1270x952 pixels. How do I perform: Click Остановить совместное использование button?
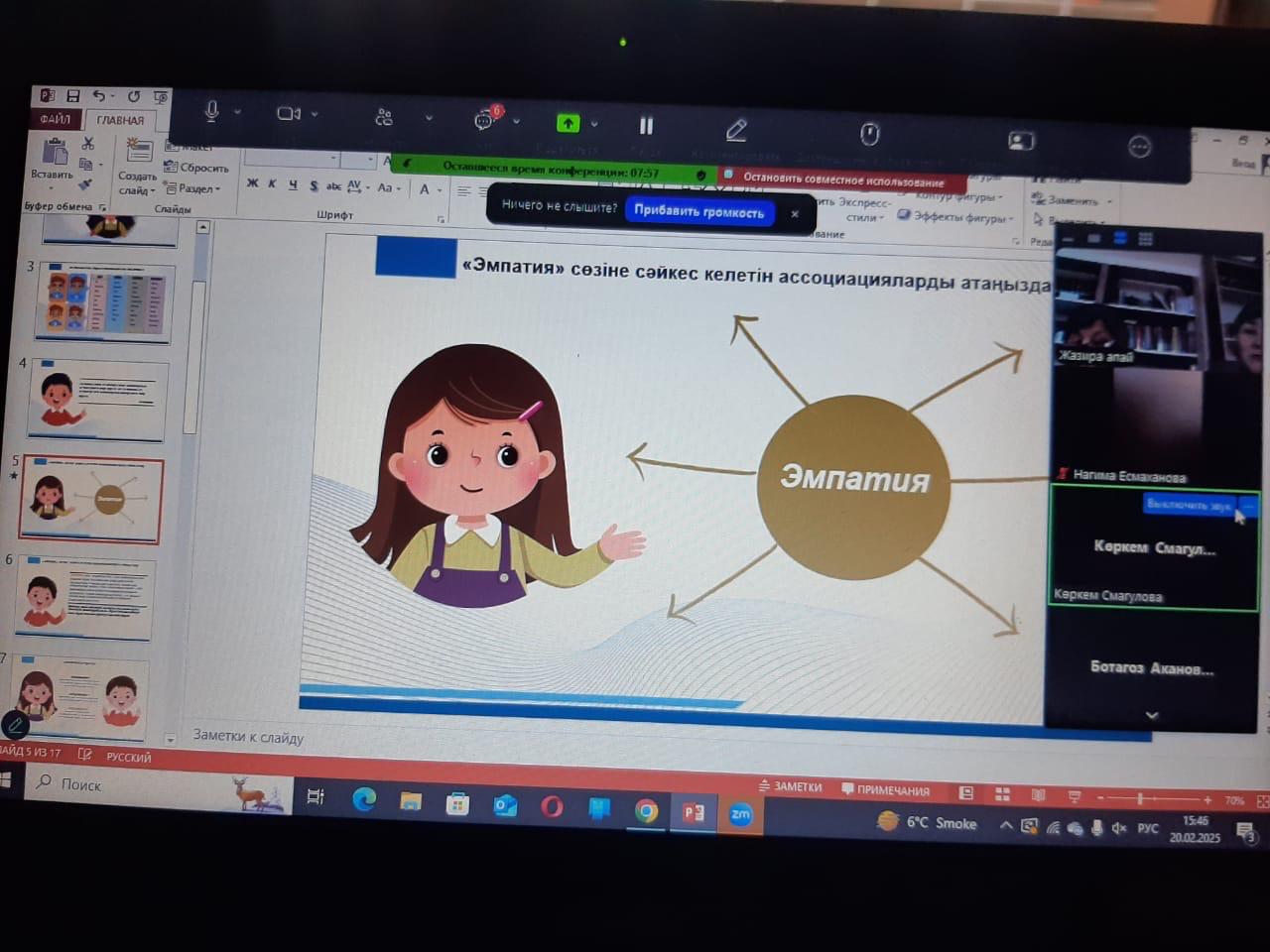point(843,180)
